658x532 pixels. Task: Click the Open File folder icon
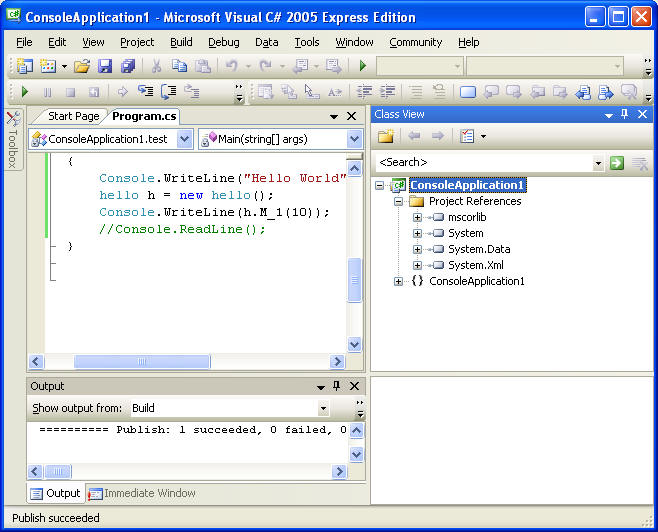pyautogui.click(x=82, y=66)
